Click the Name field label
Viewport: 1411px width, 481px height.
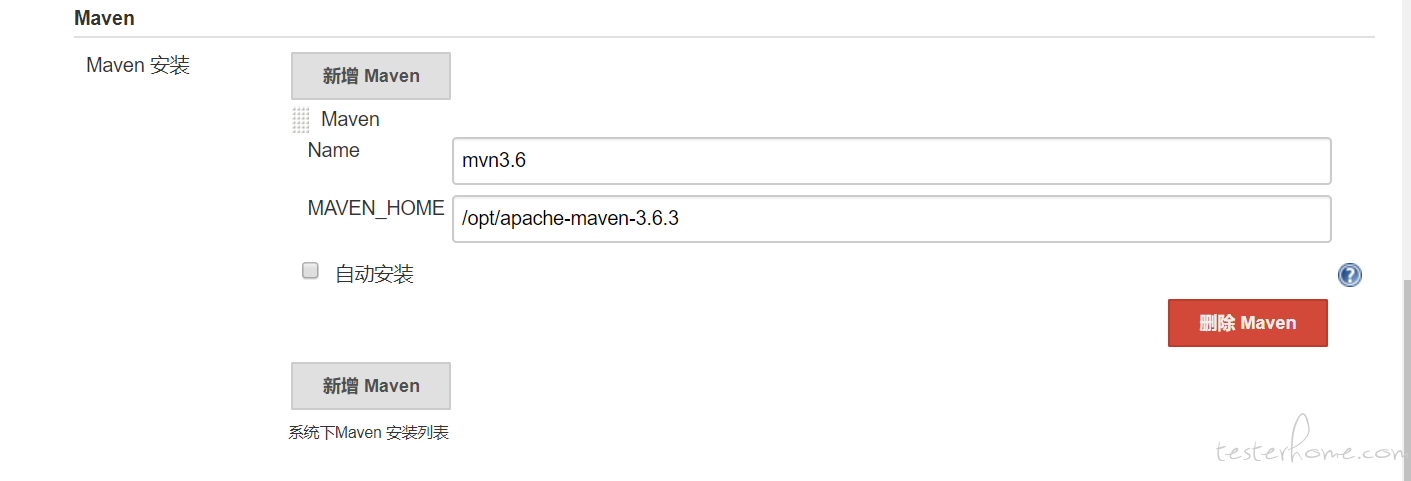334,150
